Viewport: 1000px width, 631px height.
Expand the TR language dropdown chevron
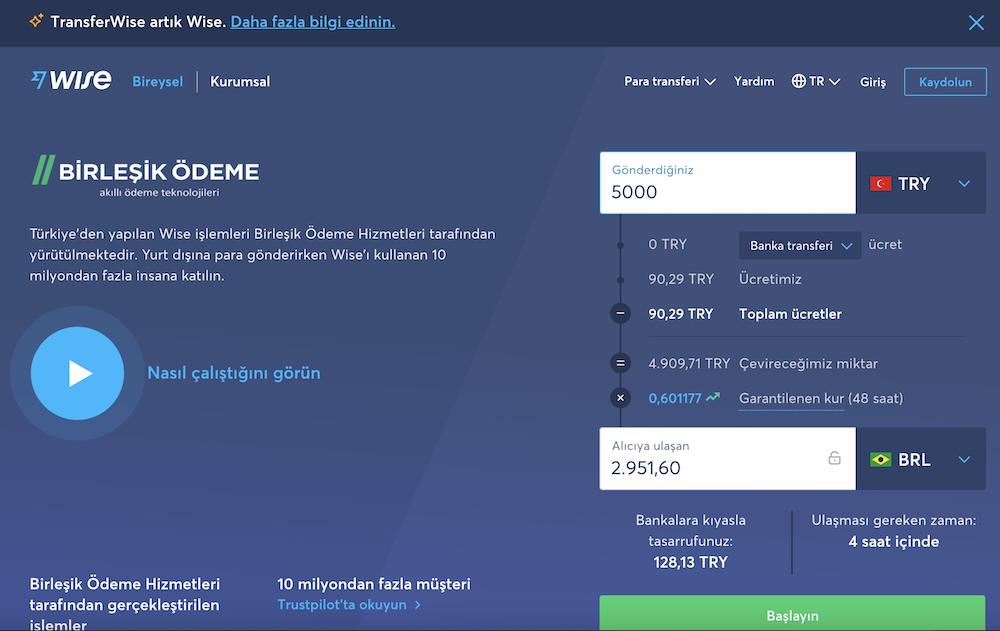[834, 82]
